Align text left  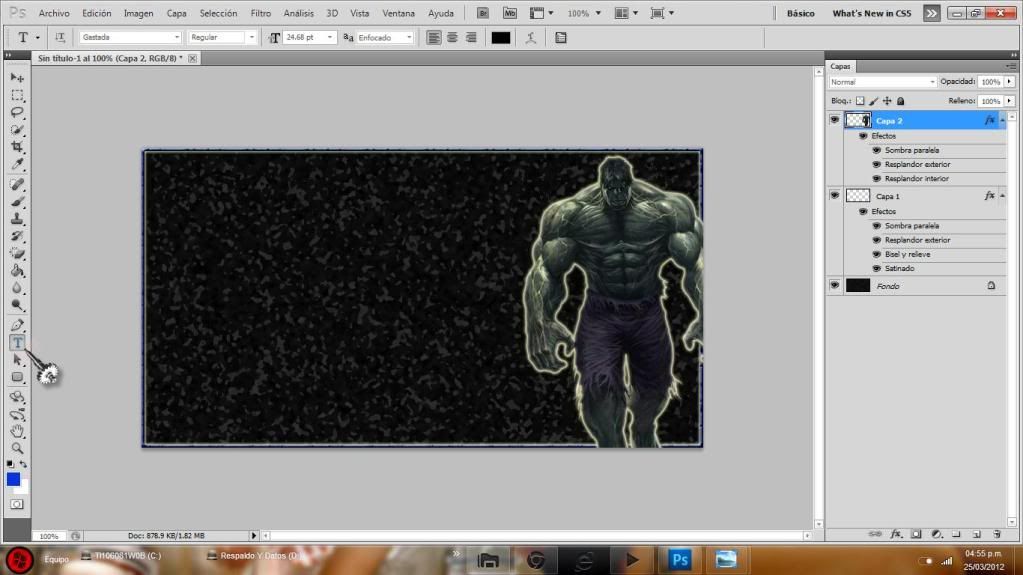(x=433, y=38)
